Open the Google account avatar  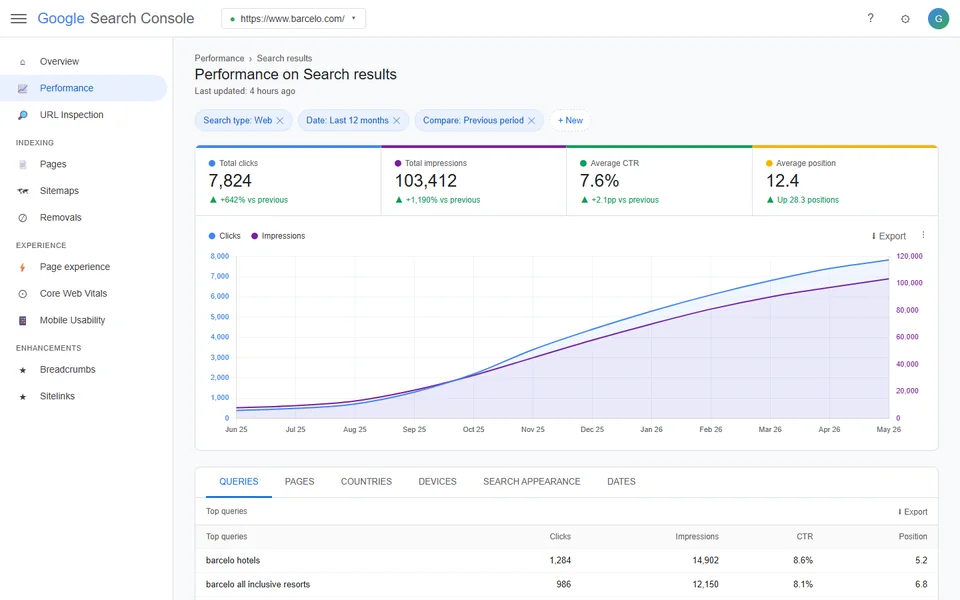click(938, 19)
